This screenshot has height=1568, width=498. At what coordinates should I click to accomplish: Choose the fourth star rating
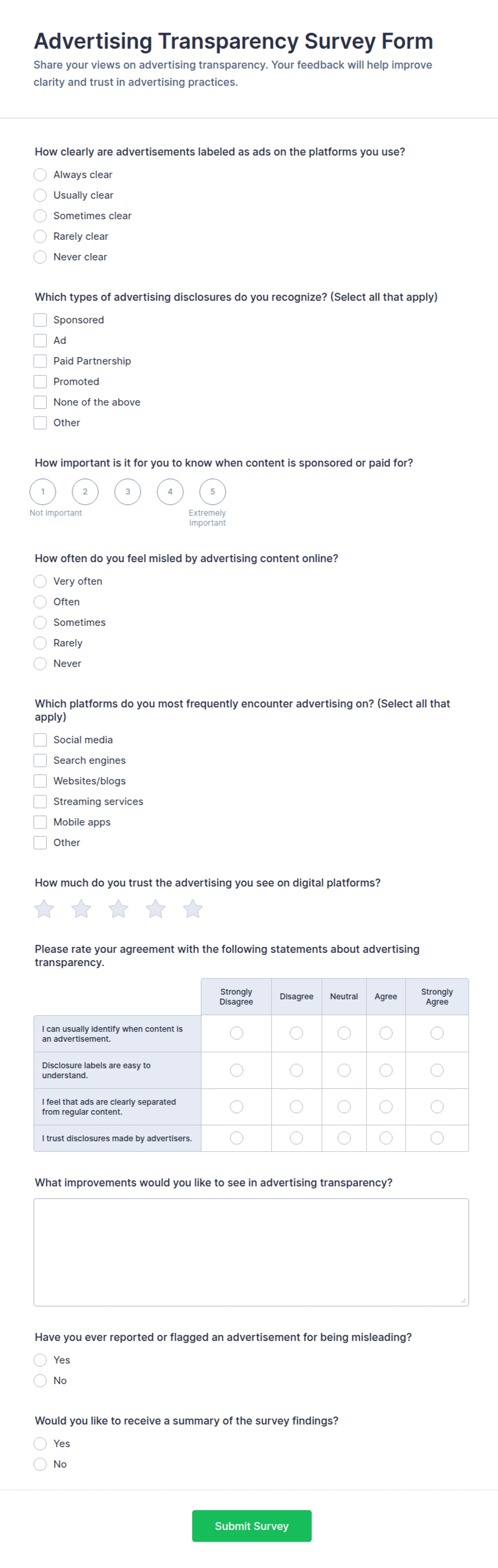[155, 909]
